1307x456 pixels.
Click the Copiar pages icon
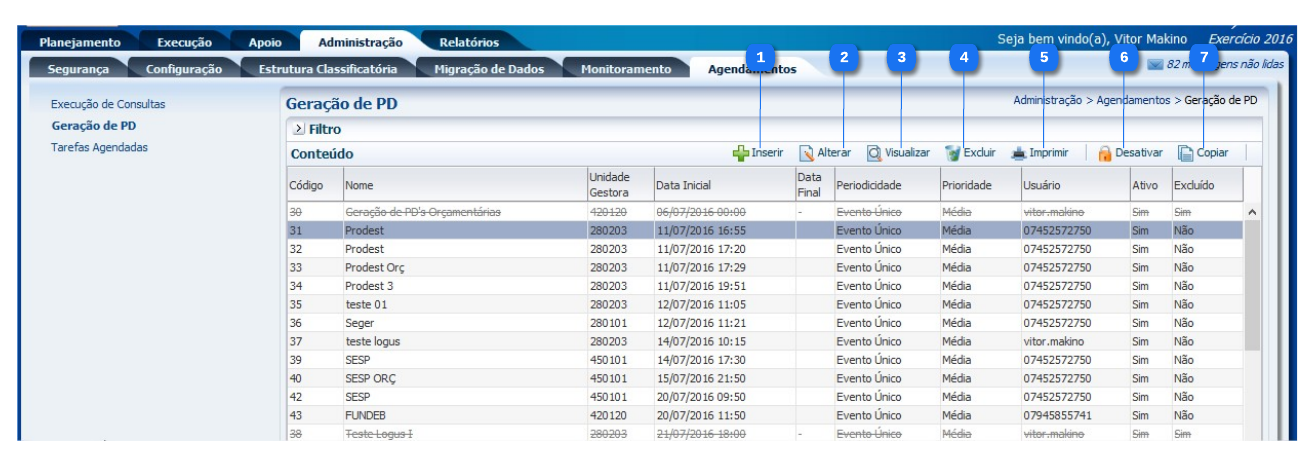(x=1186, y=154)
